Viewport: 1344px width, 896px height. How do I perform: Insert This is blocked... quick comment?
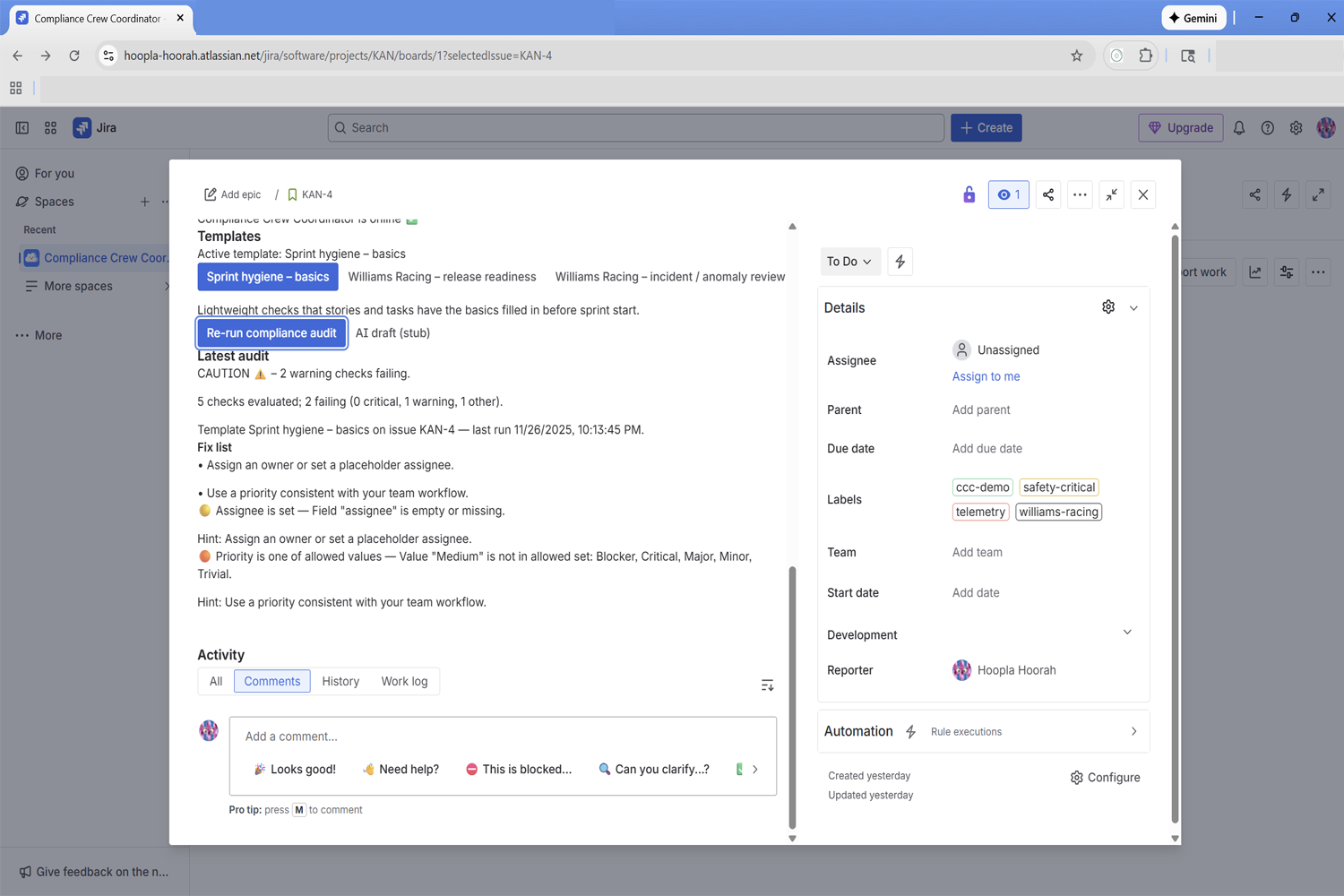point(519,769)
